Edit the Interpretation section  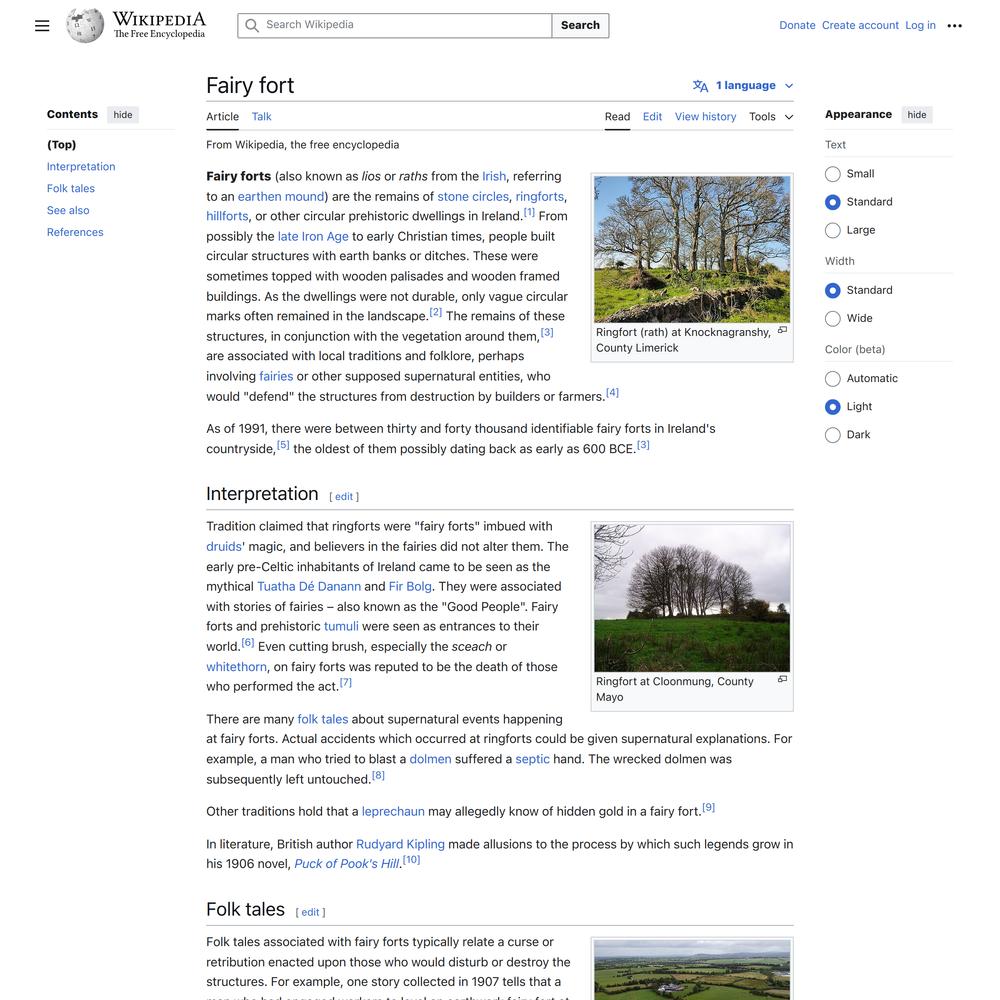coord(344,497)
